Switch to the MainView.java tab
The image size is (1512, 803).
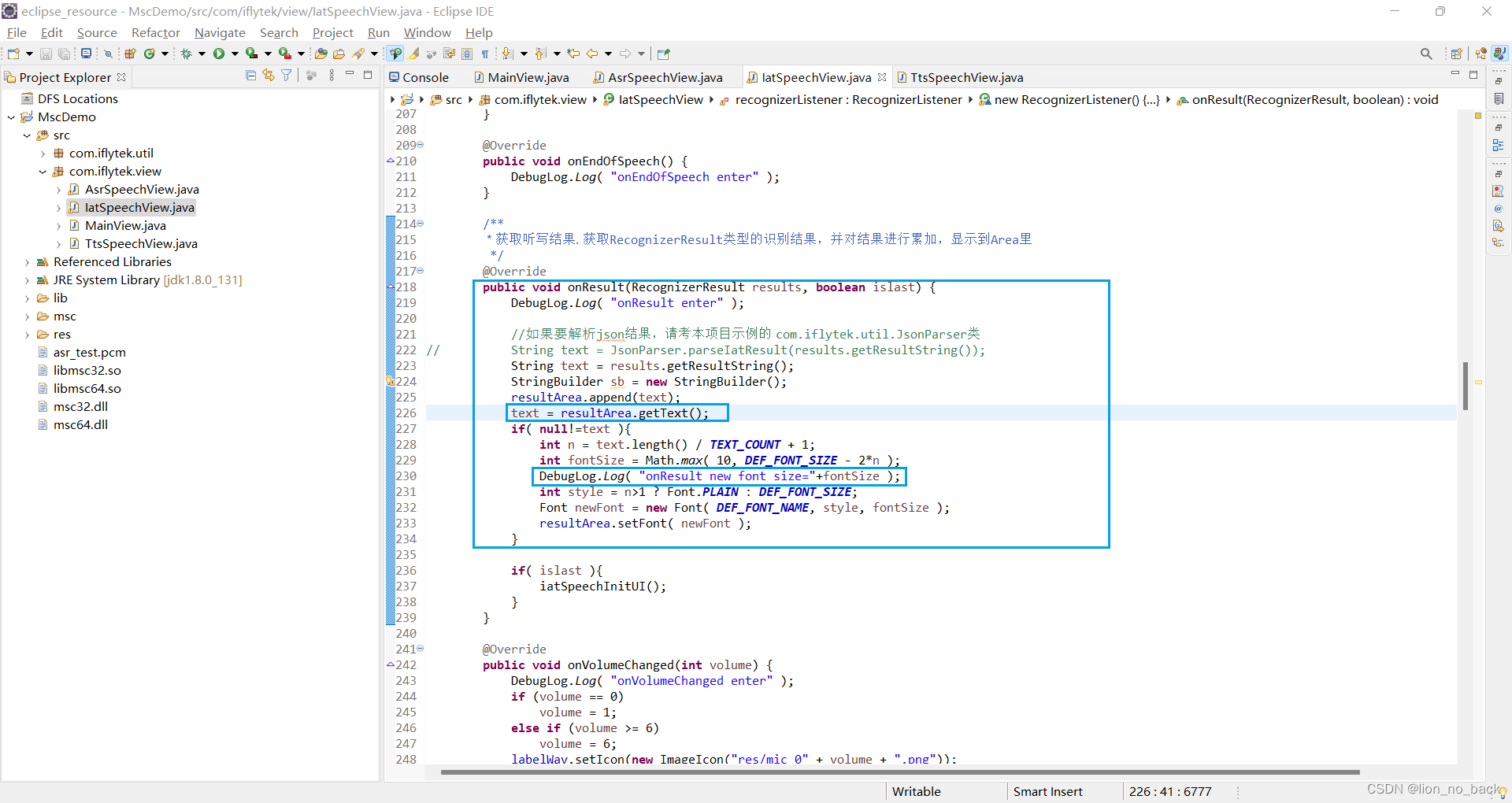pyautogui.click(x=521, y=77)
